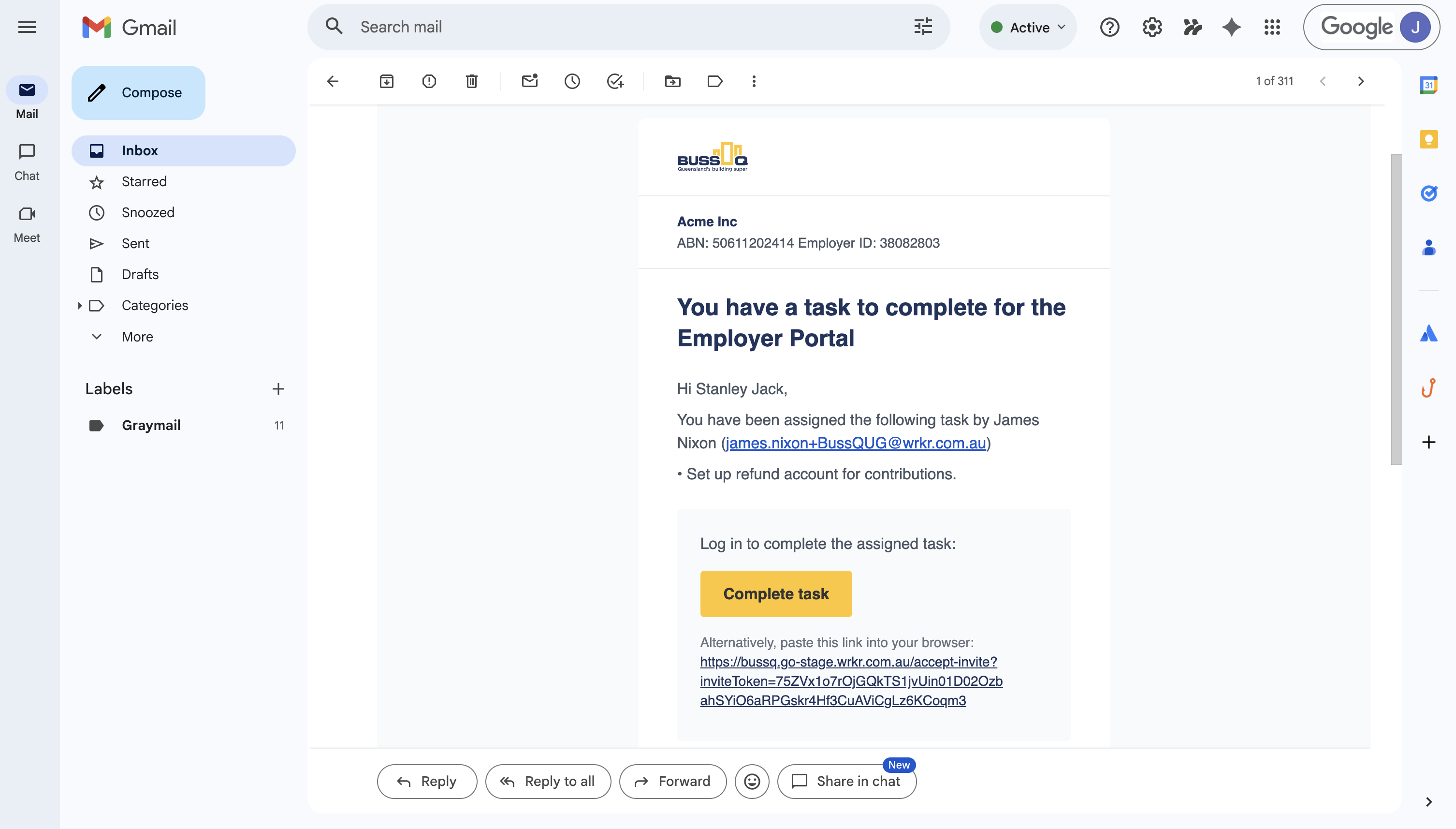Report spam with the exclamation icon
This screenshot has width=1456, height=829.
click(x=429, y=81)
